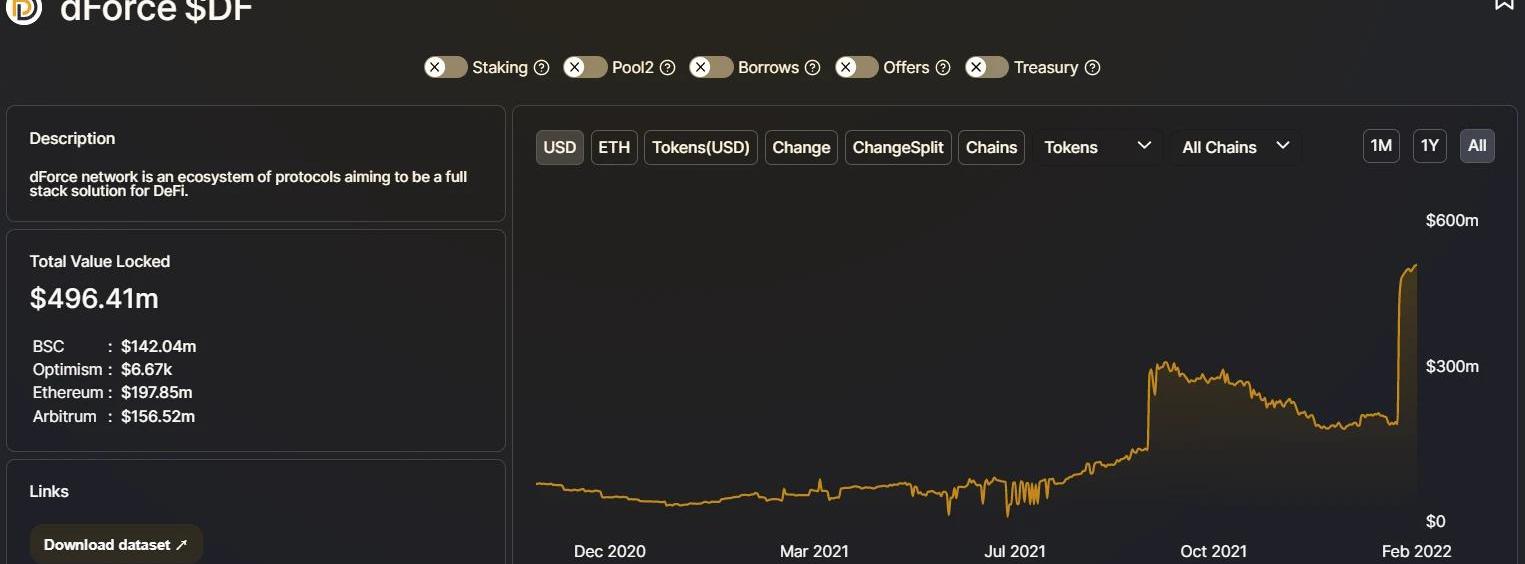This screenshot has height=564, width=1525.
Task: Click help icon next to Borrows
Action: click(813, 68)
